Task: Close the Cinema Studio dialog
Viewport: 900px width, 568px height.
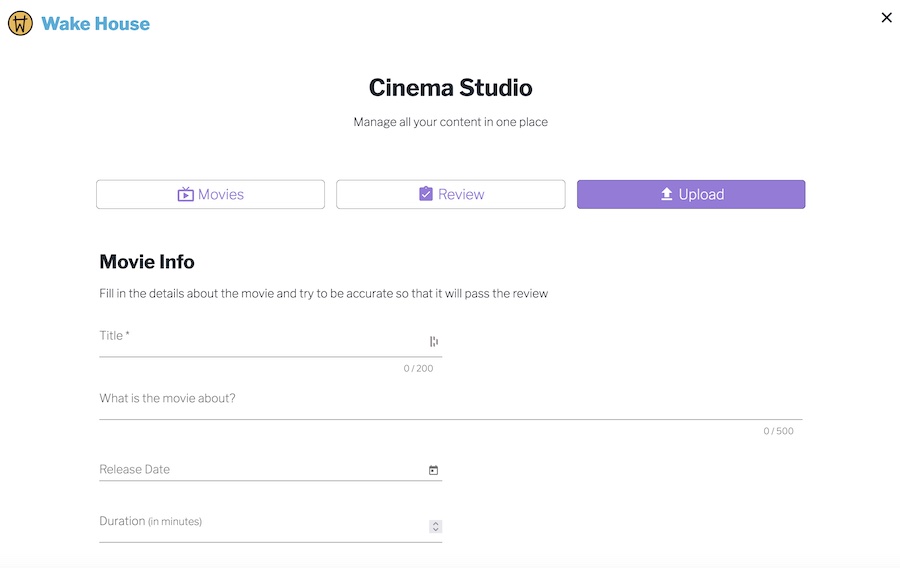Action: [x=886, y=18]
